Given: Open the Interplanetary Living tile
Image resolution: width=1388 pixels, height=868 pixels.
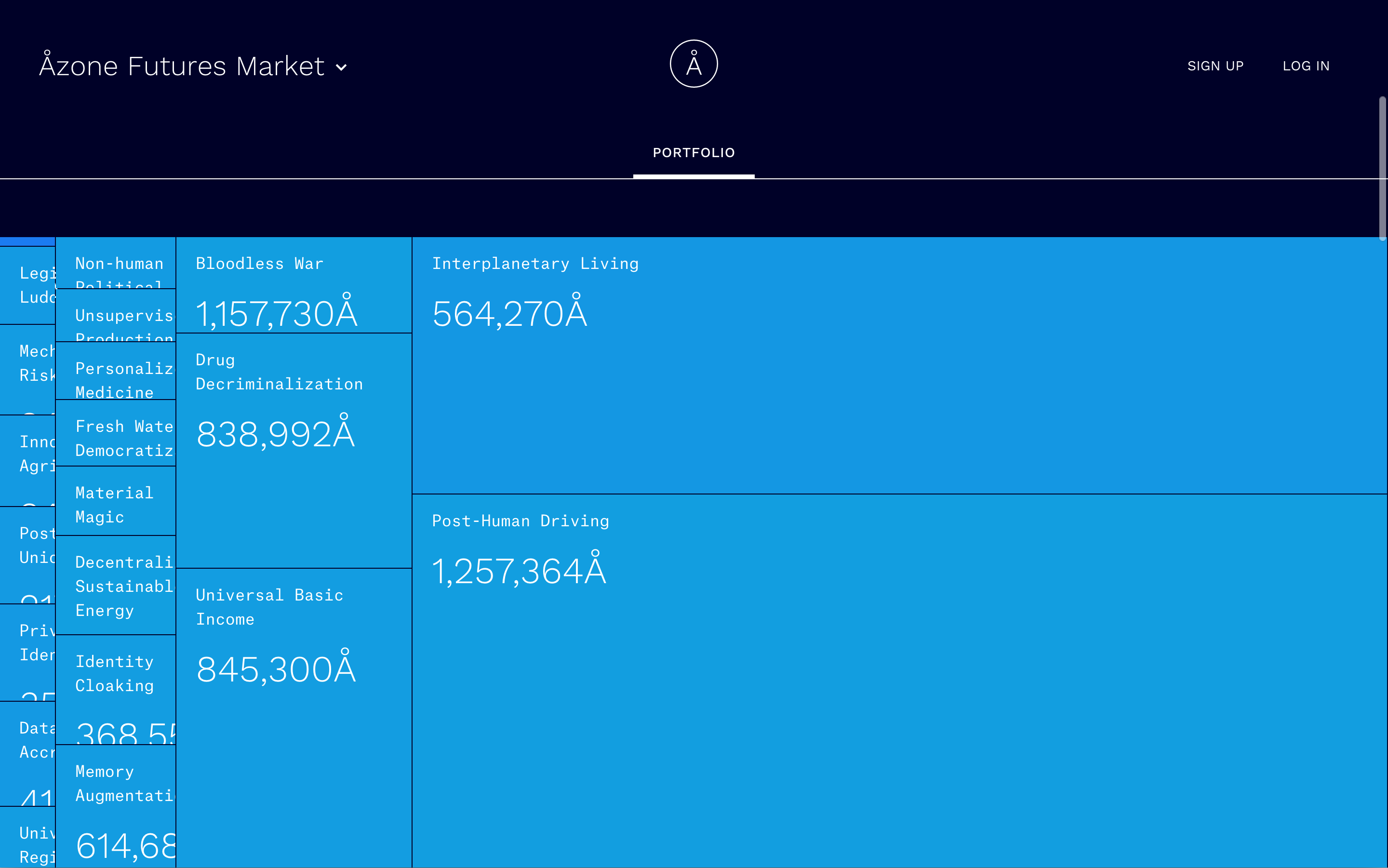Looking at the screenshot, I should (899, 365).
